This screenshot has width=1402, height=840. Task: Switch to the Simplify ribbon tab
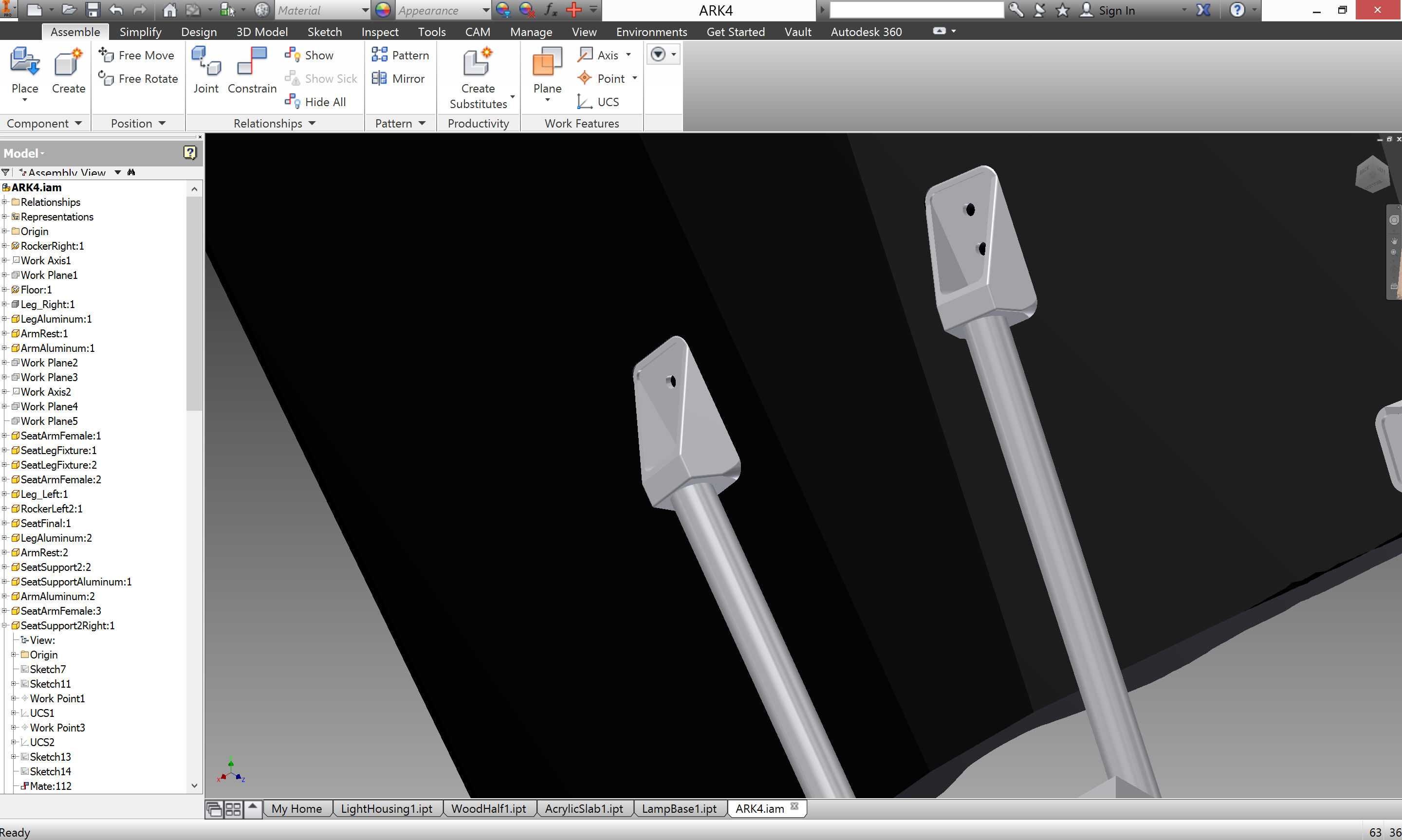[140, 32]
